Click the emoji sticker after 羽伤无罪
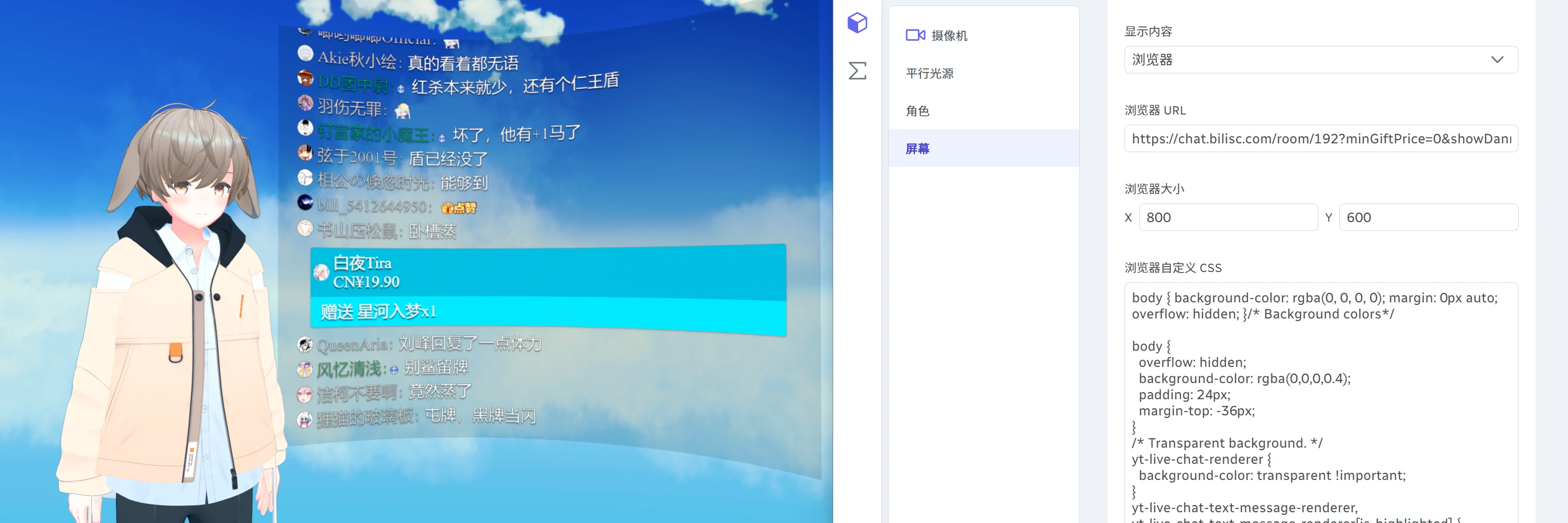The image size is (1568, 523). (x=402, y=111)
